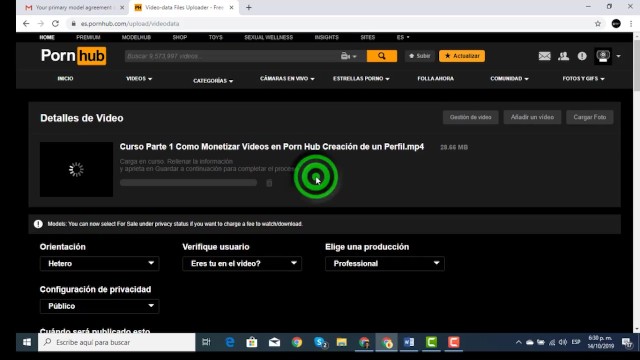640x360 pixels.
Task: Open the SHOP top link
Action: 180,37
